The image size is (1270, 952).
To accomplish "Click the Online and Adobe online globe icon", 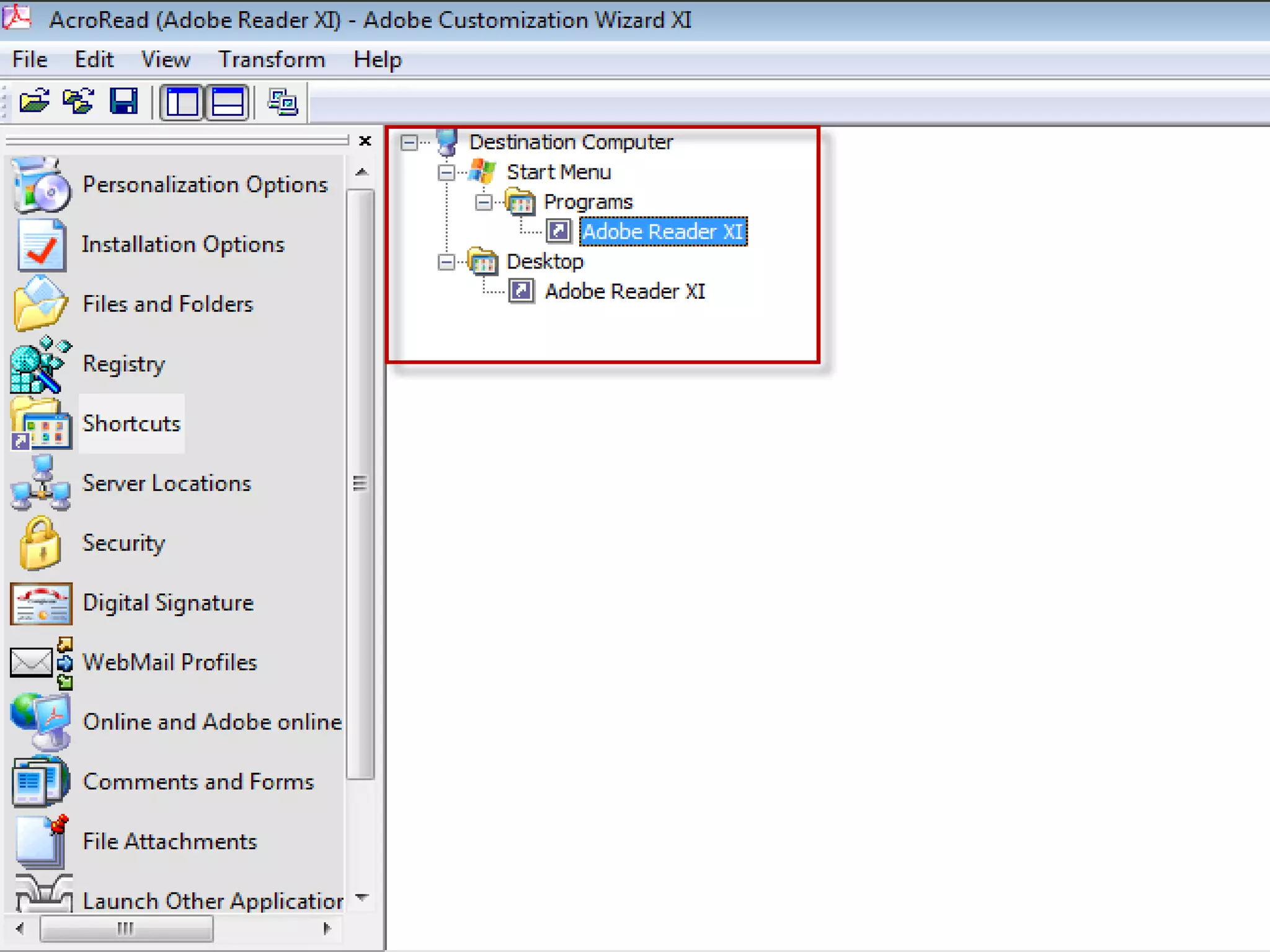I will (41, 722).
